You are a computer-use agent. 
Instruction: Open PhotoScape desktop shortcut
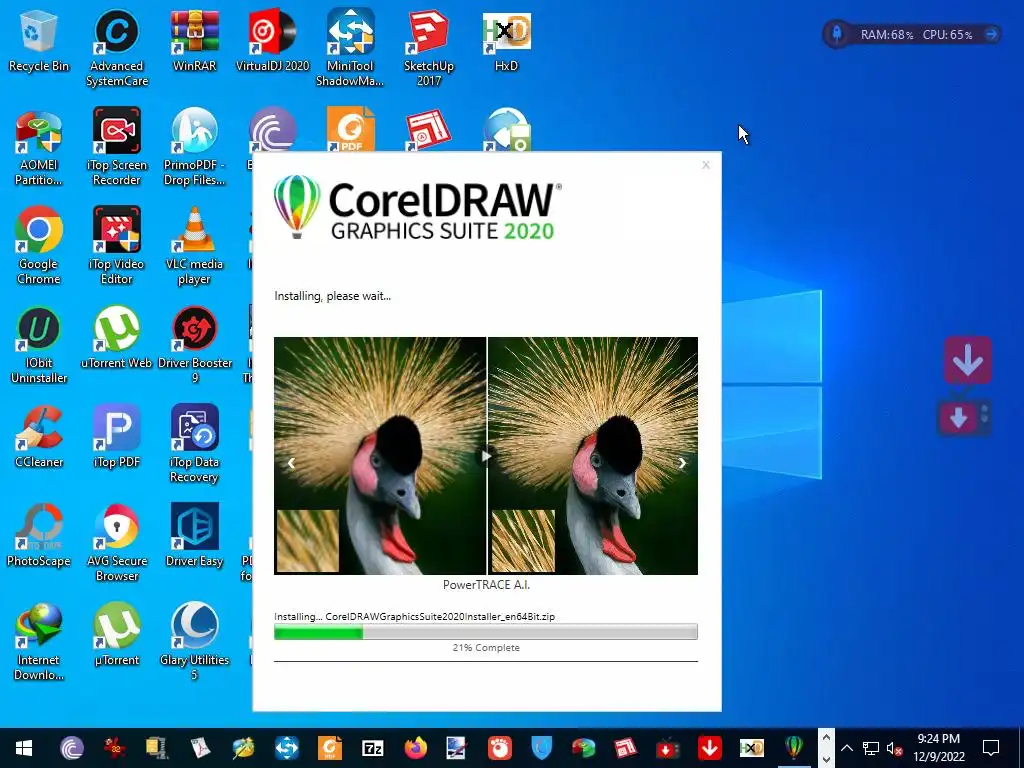(39, 537)
